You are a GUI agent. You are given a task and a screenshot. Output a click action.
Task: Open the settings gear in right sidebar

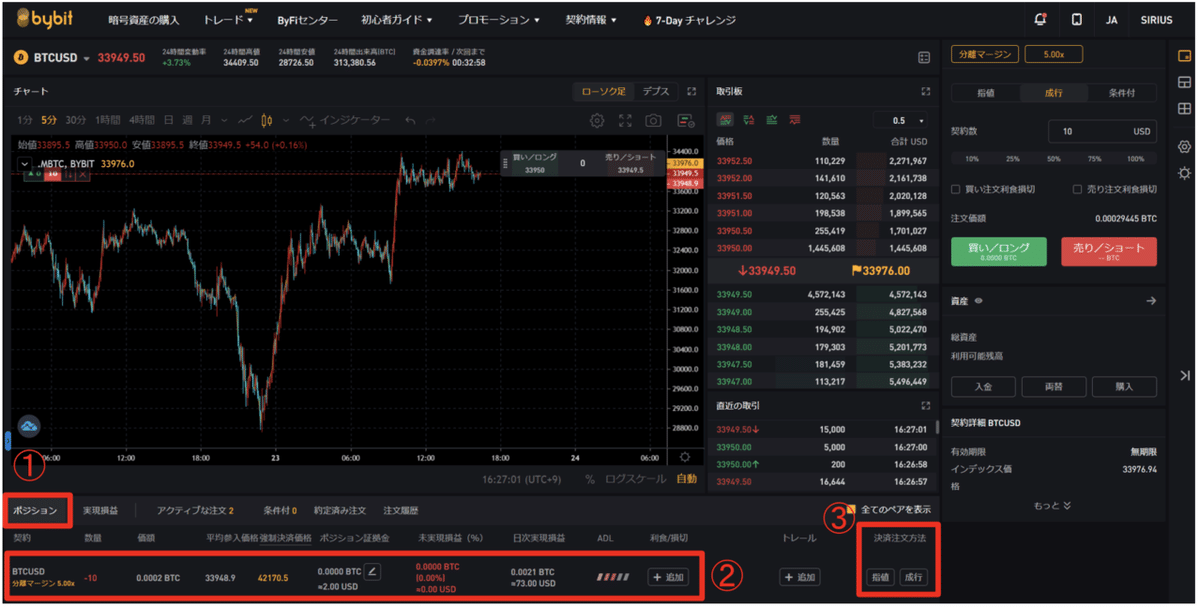(1184, 147)
